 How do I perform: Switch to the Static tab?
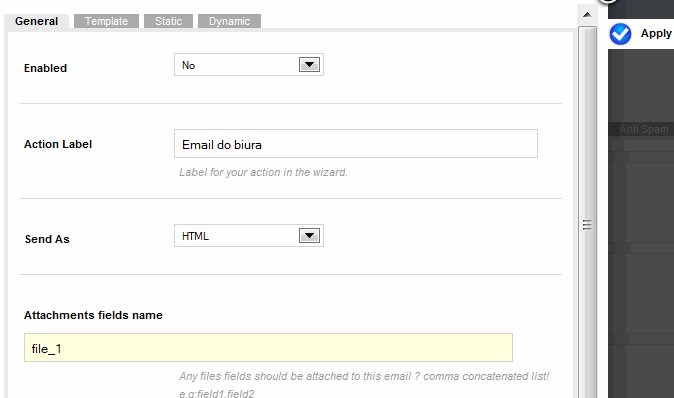168,21
